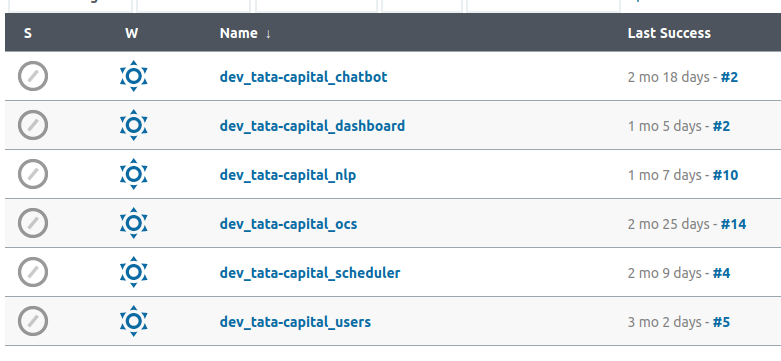Click weather sun icon for dev_tata-capital_dashboard

[x=133, y=125]
